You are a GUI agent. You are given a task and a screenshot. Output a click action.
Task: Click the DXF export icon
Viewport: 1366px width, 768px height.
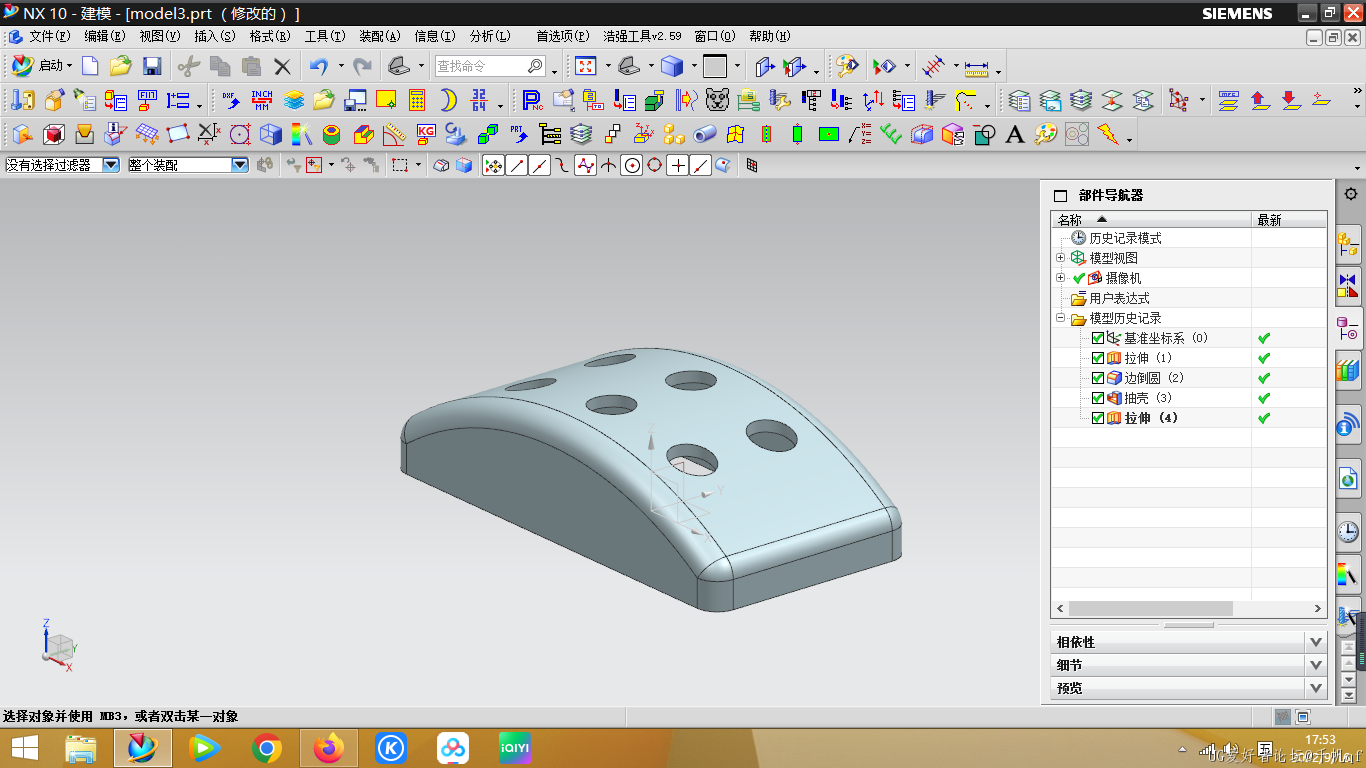click(231, 100)
